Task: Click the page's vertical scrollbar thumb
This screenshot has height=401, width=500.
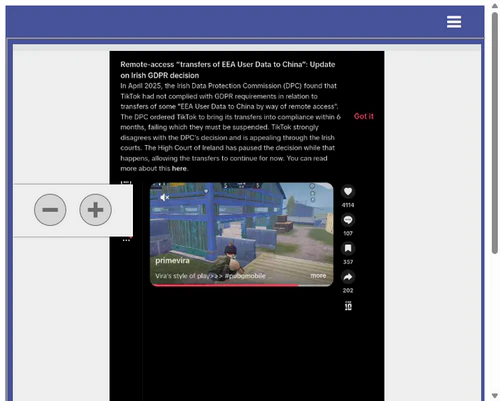Action: coord(495,133)
